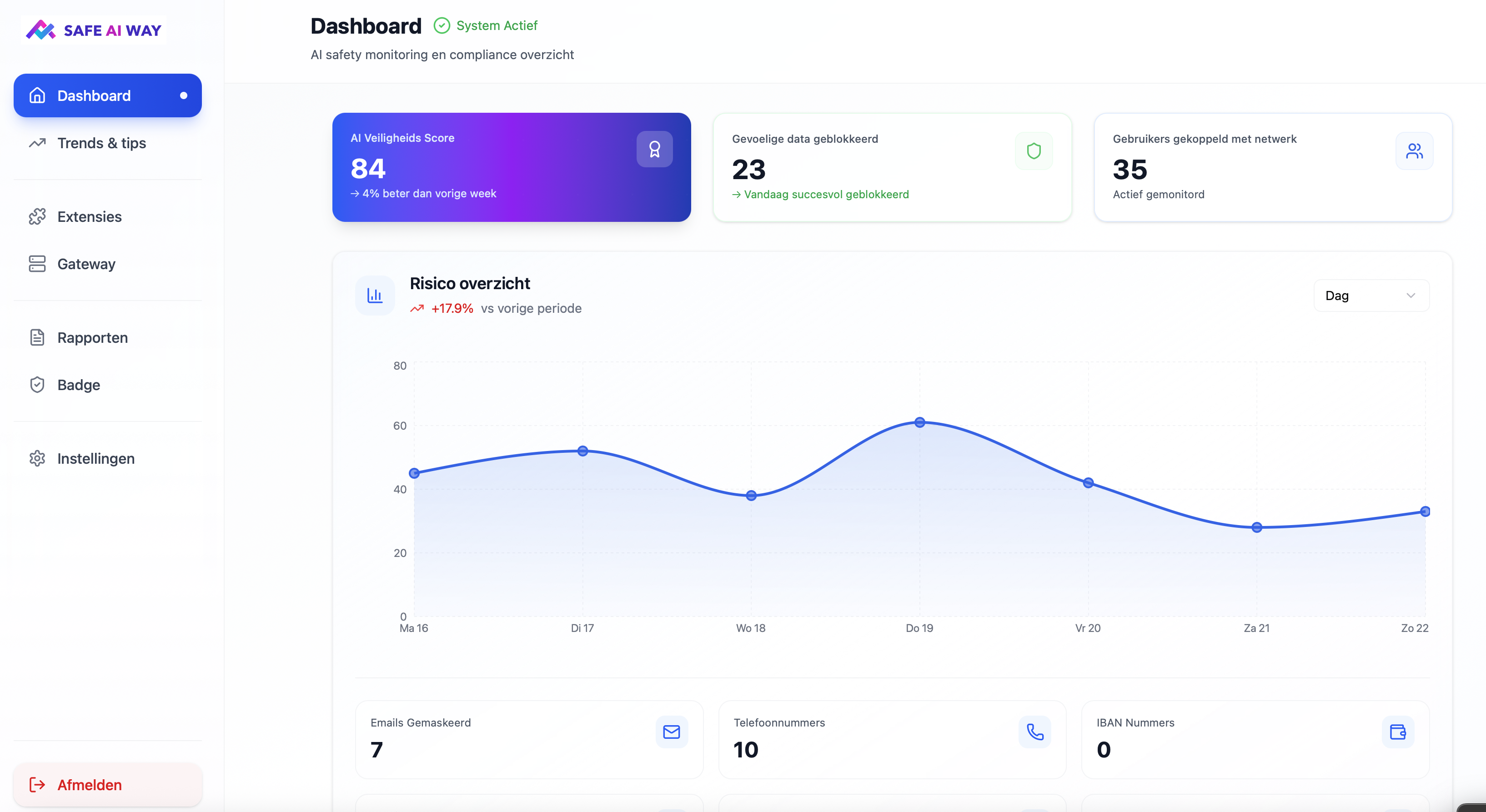Navigate to Rapporten
Viewport: 1486px width, 812px height.
pyautogui.click(x=92, y=338)
